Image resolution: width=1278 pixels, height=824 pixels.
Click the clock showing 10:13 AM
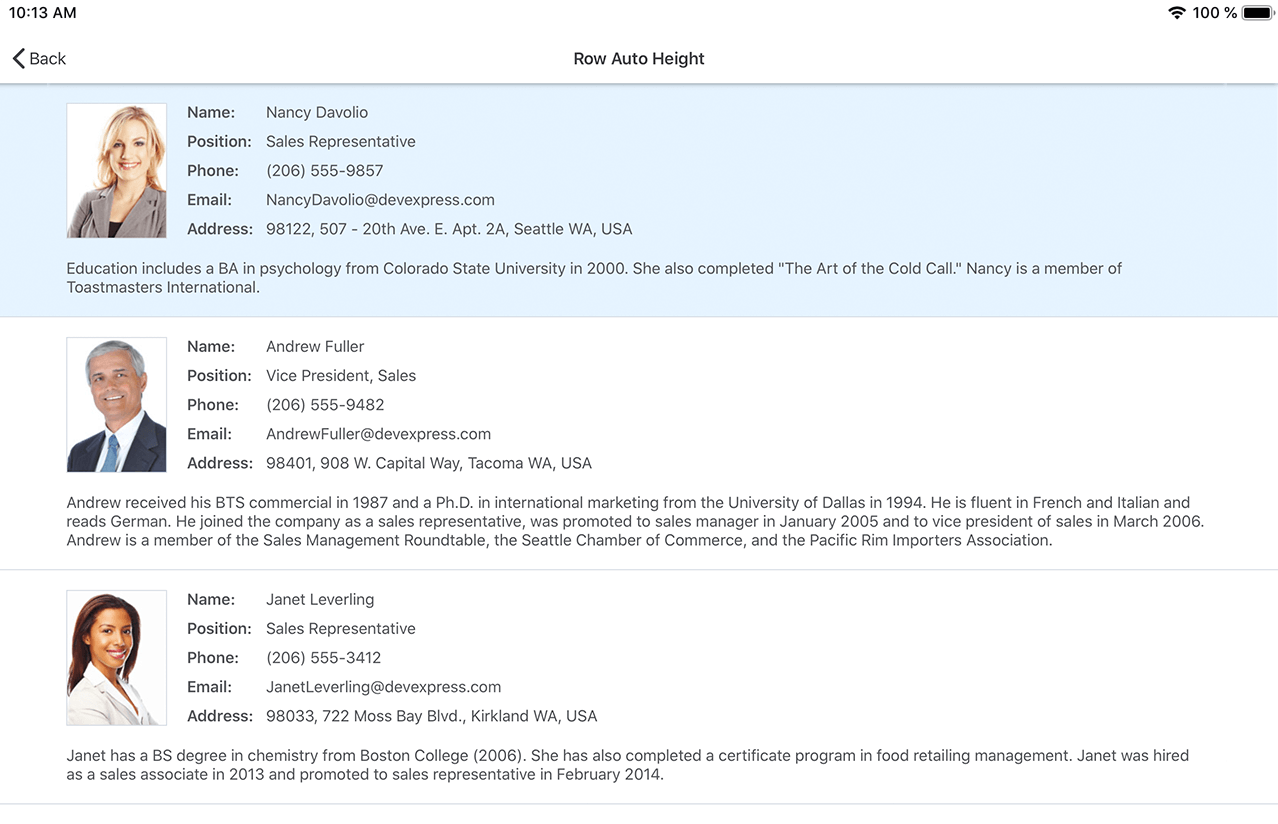[x=43, y=13]
